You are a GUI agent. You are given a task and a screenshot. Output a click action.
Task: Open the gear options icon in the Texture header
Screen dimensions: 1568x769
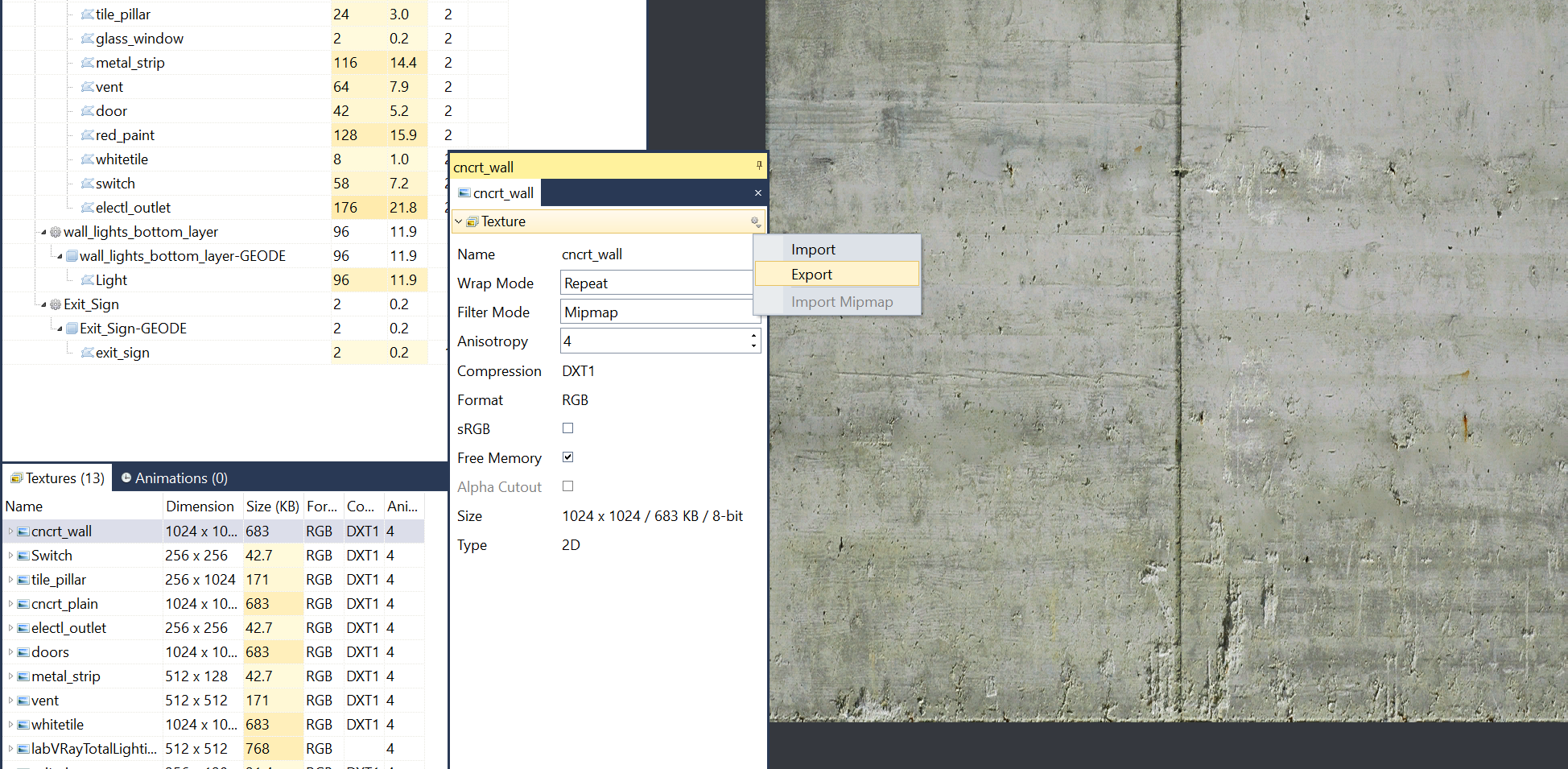pos(755,221)
